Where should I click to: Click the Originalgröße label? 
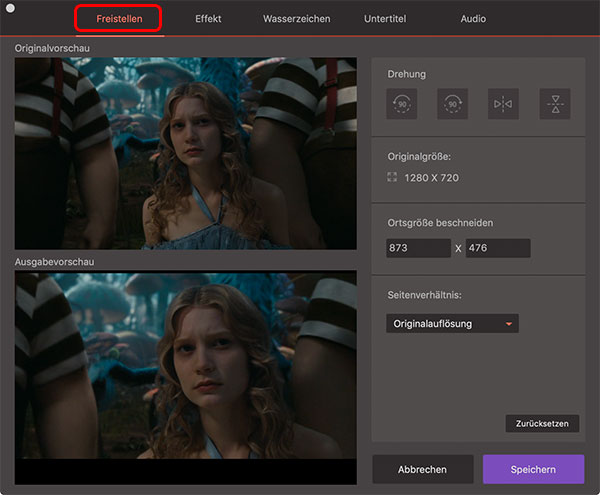click(x=419, y=156)
